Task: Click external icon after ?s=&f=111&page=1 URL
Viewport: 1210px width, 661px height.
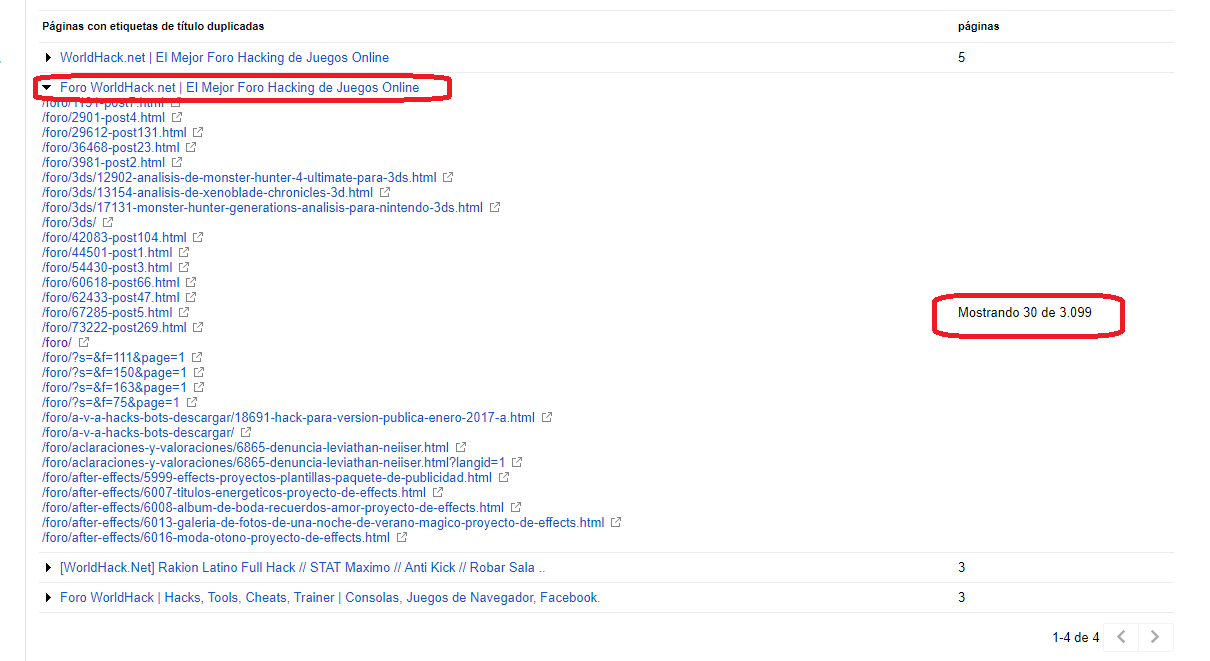Action: click(x=198, y=357)
